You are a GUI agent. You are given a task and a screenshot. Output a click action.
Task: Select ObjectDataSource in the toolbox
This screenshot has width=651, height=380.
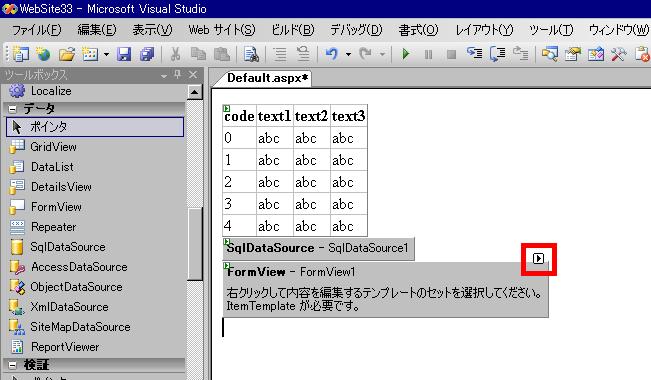coord(66,287)
